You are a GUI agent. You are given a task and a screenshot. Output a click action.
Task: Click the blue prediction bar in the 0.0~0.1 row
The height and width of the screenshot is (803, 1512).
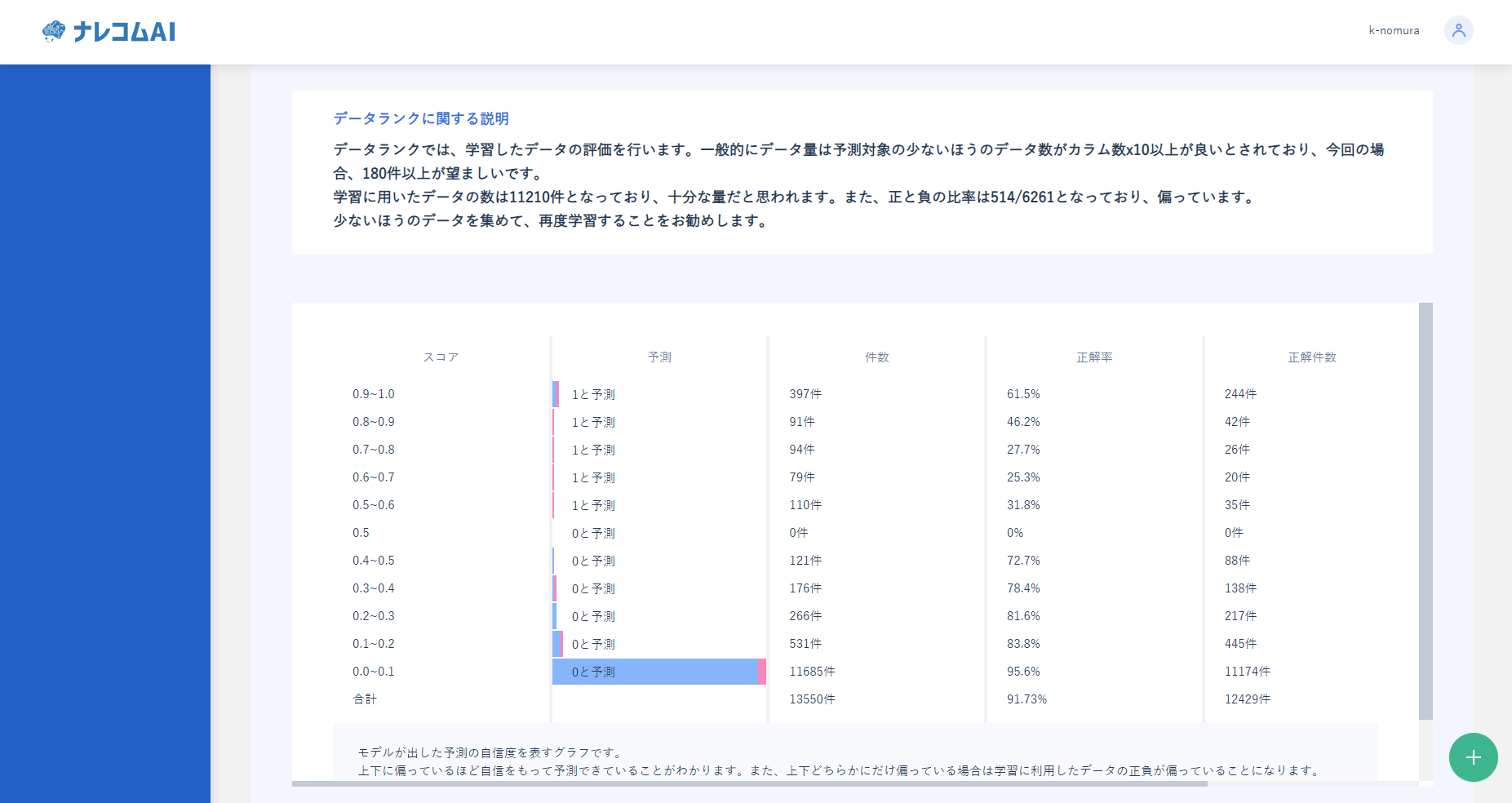(655, 672)
